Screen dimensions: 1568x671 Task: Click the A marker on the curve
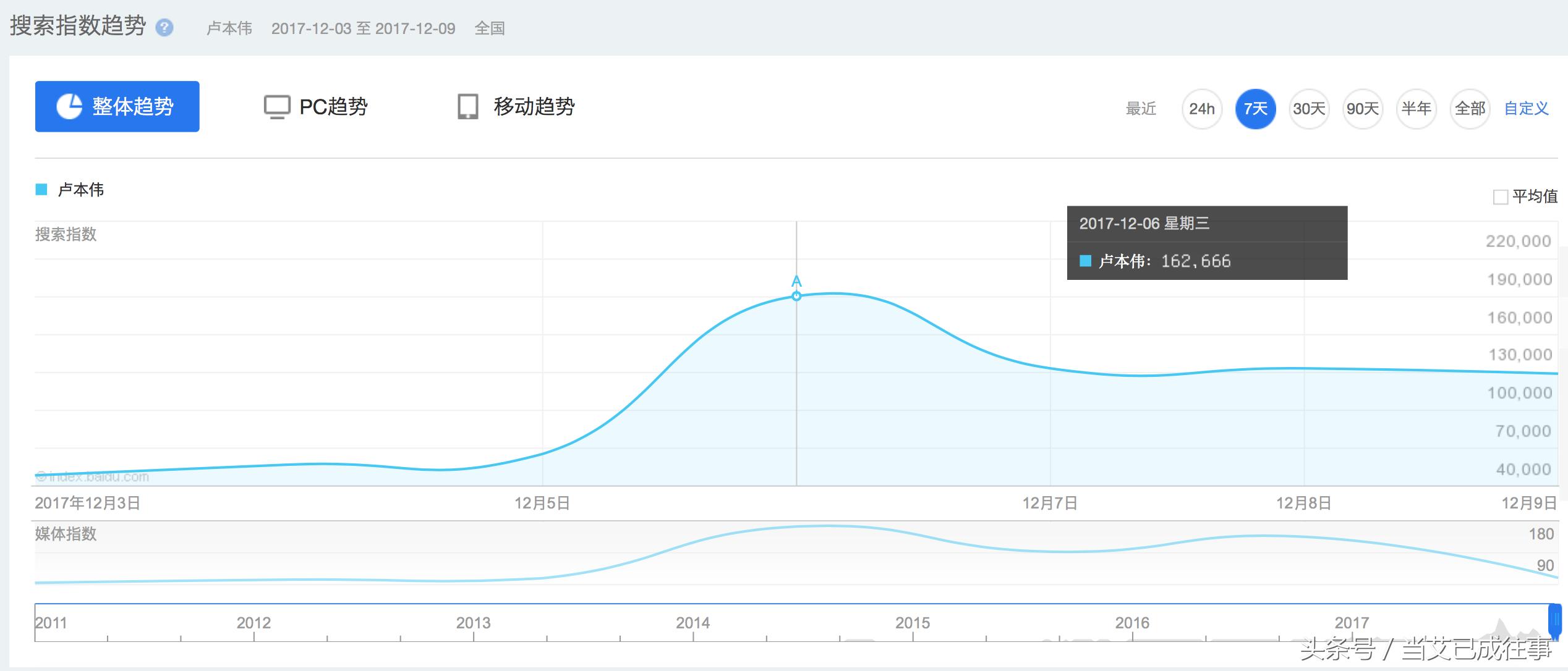pyautogui.click(x=796, y=281)
